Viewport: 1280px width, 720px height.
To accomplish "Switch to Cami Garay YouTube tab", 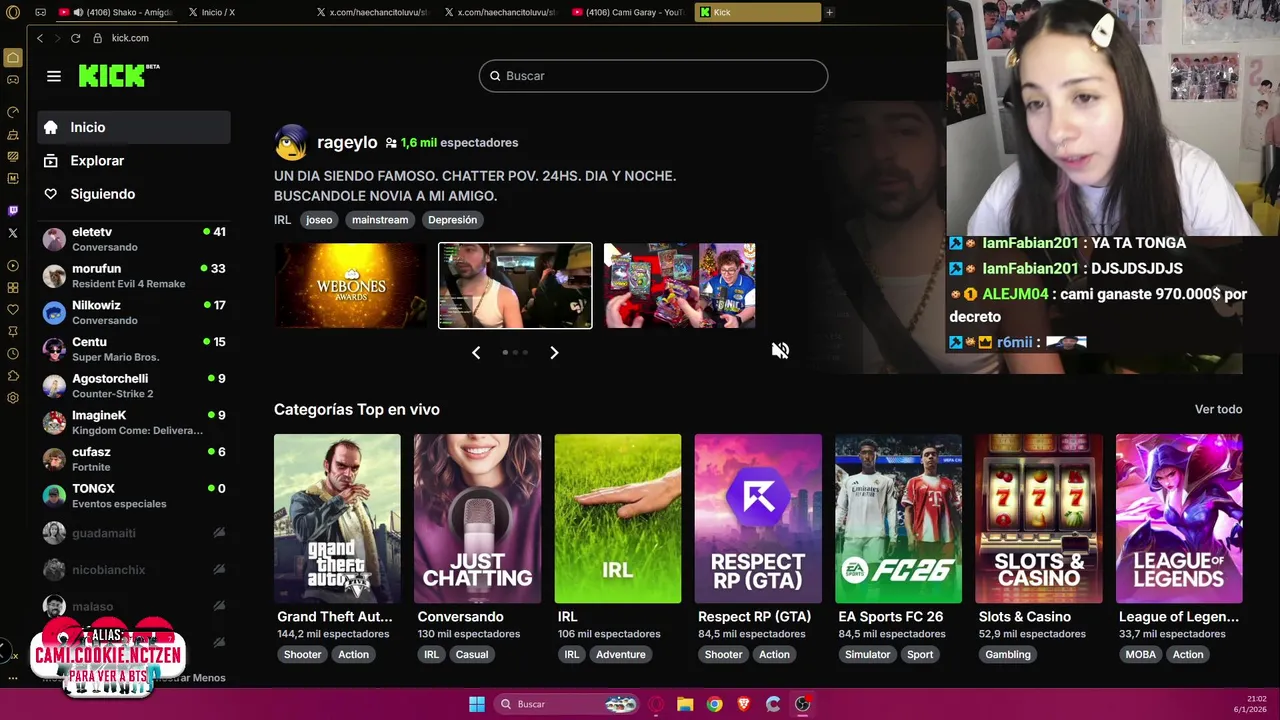I will click(x=629, y=12).
